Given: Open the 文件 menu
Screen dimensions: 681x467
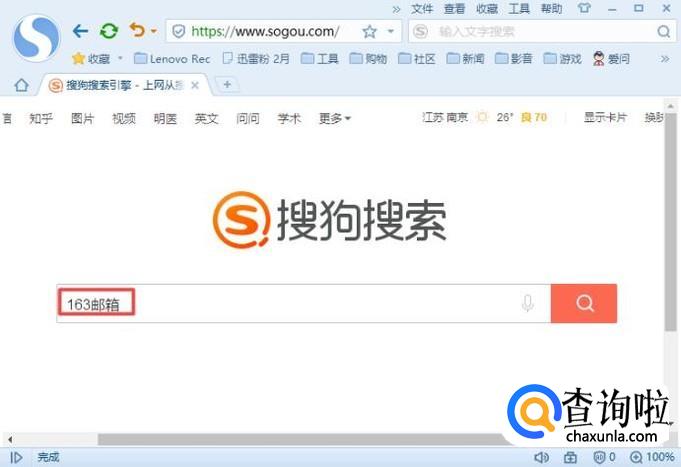Looking at the screenshot, I should pyautogui.click(x=422, y=9).
